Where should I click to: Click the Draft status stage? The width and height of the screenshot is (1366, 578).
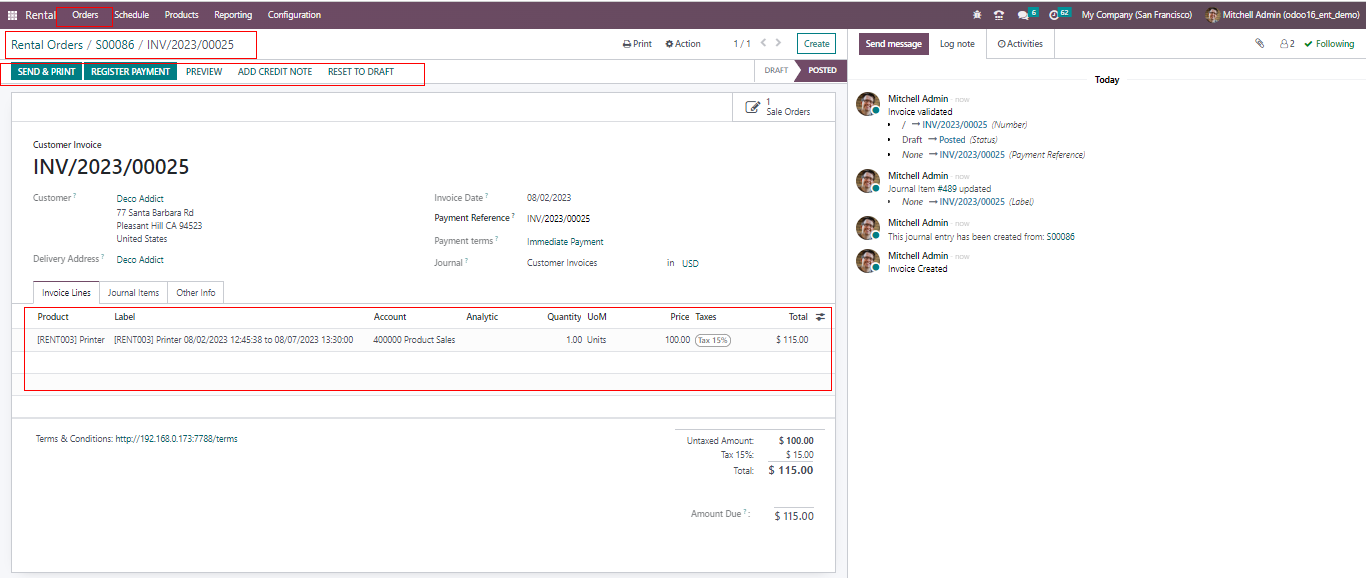776,71
